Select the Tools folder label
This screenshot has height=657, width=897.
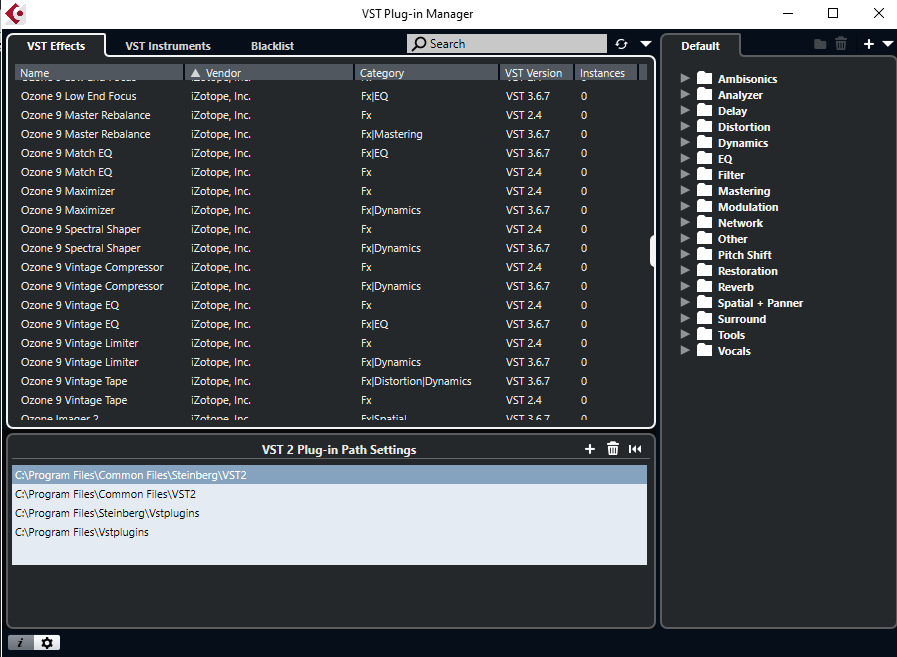731,335
